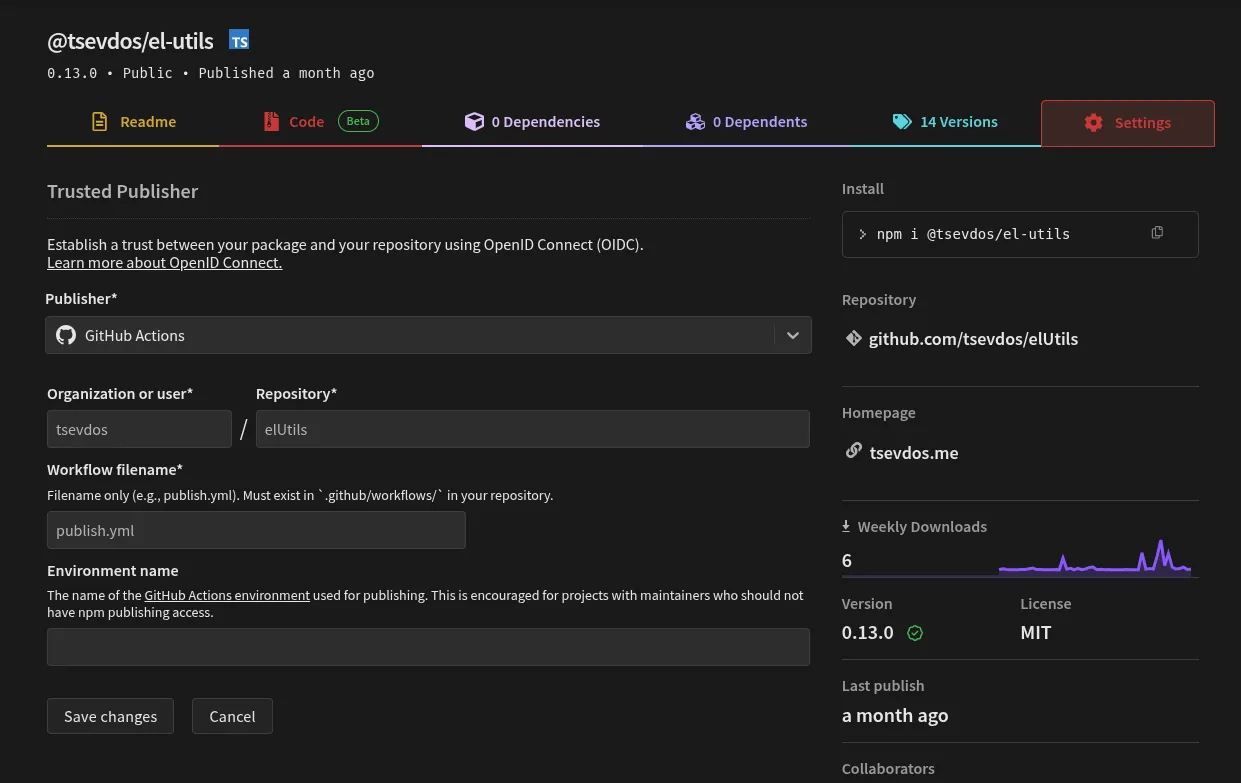Click the Settings gear icon

tap(1093, 122)
